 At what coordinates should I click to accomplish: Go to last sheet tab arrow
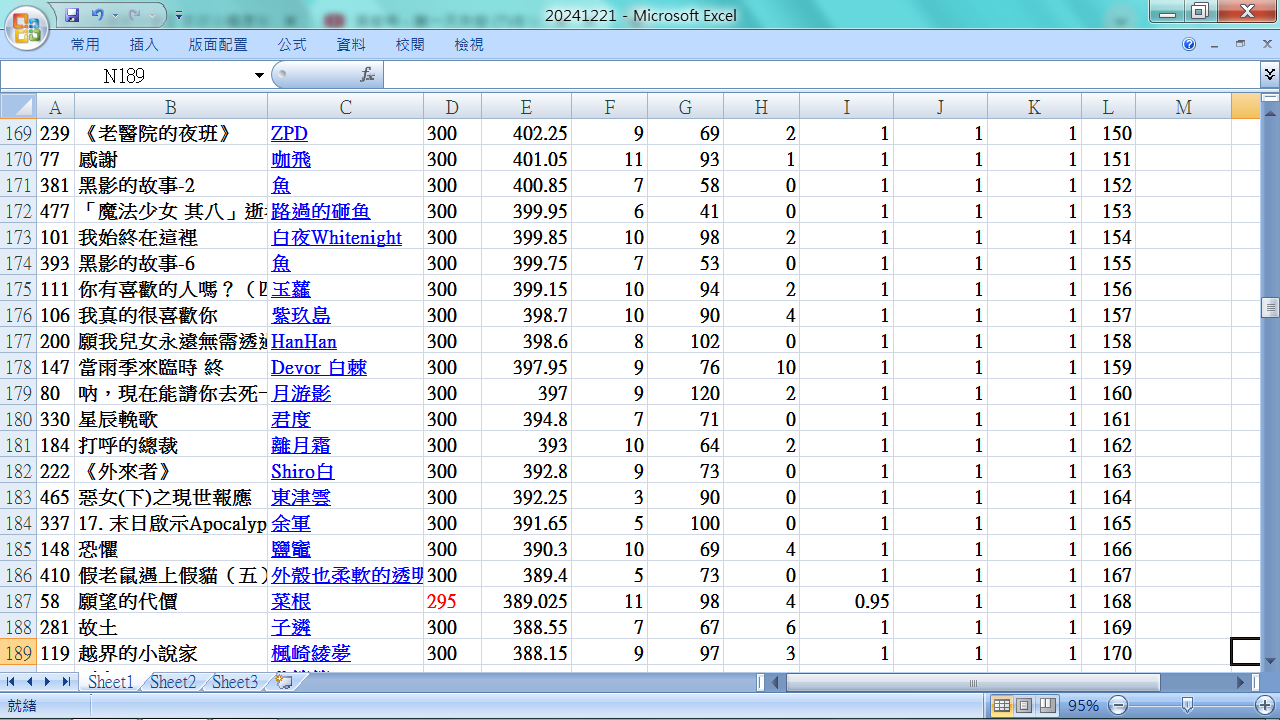point(66,681)
